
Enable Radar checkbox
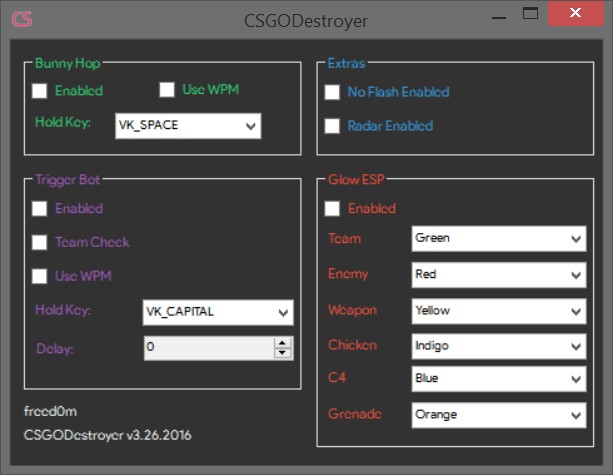pyautogui.click(x=332, y=126)
